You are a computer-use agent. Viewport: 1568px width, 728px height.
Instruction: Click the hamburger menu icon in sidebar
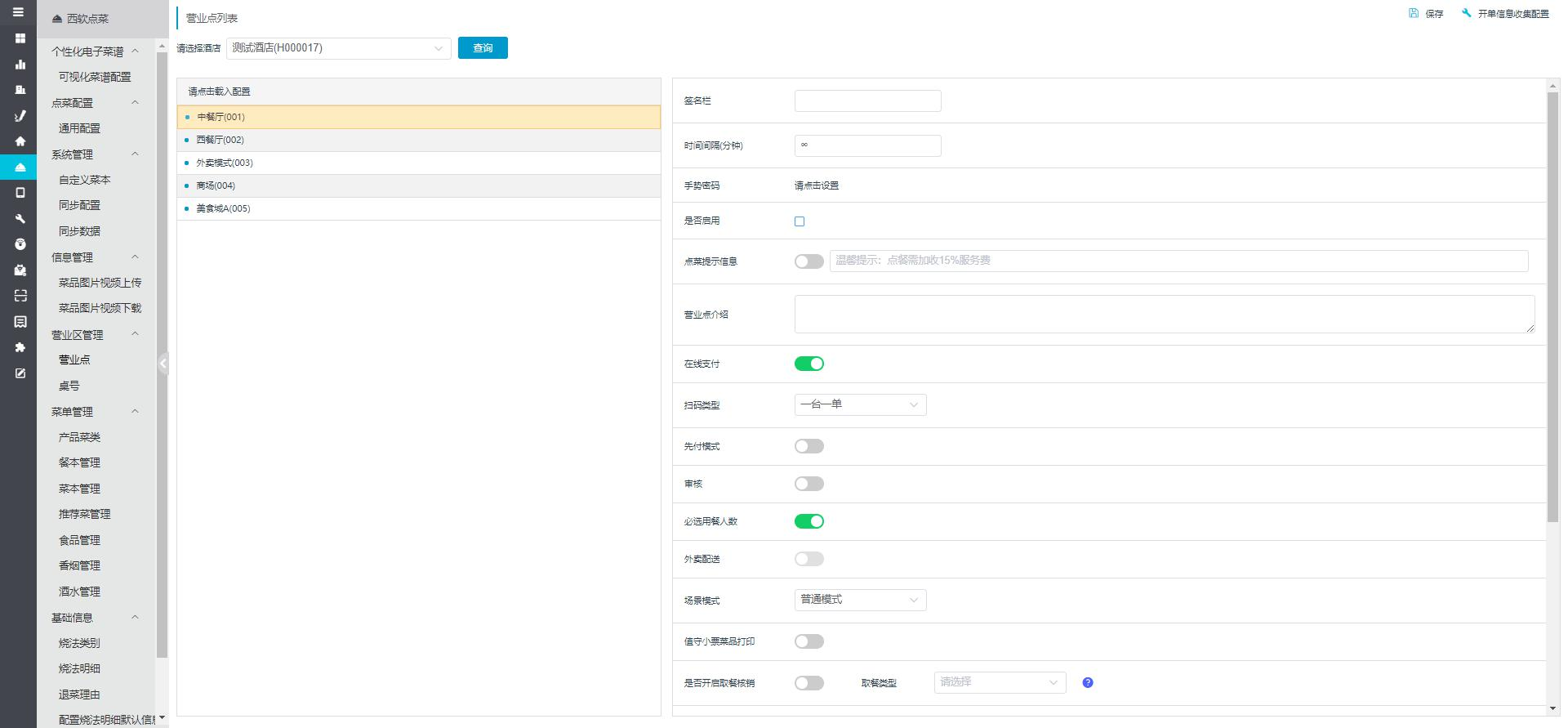tap(18, 12)
